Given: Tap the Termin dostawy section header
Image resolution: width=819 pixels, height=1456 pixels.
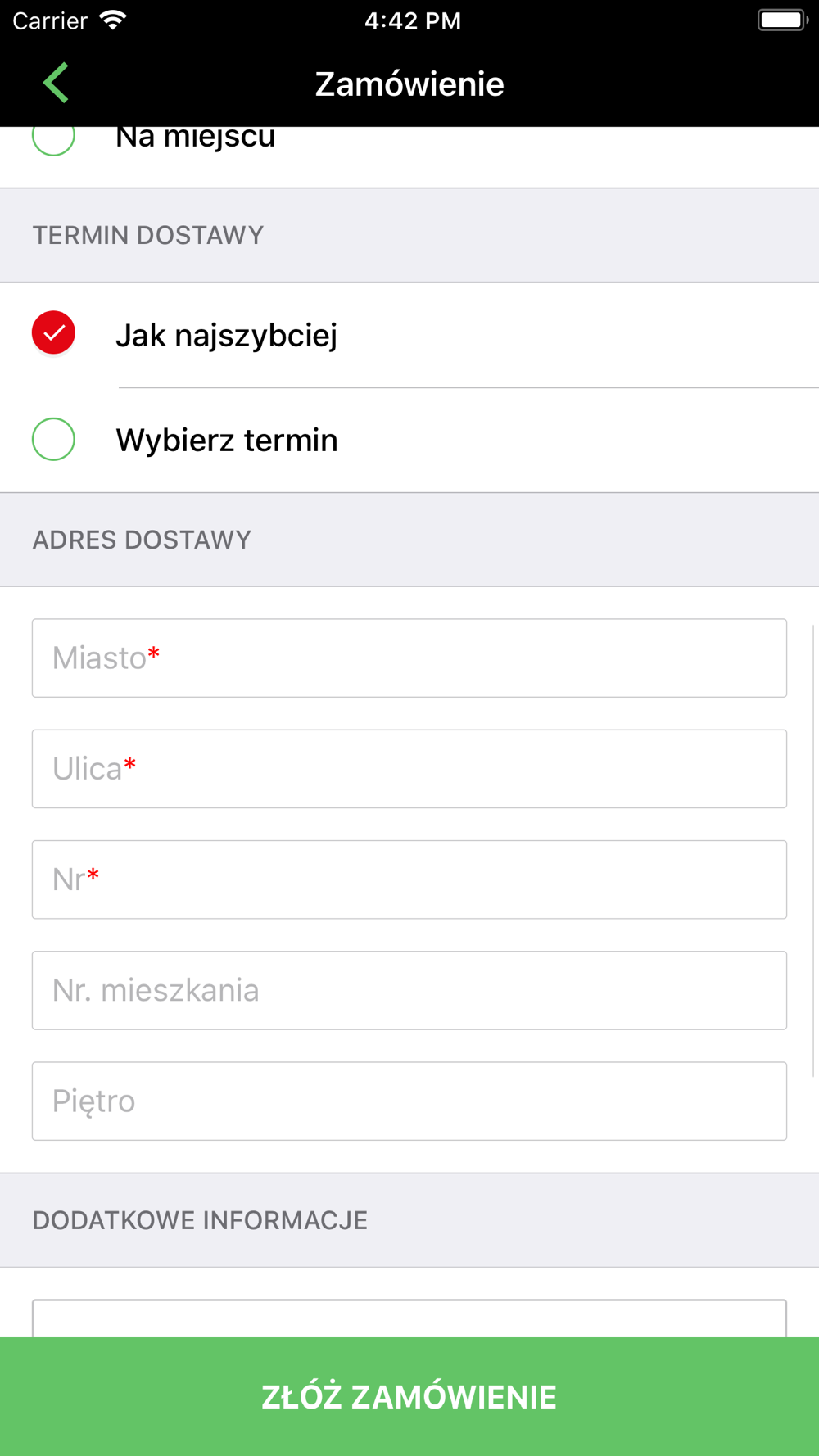Looking at the screenshot, I should 148,236.
